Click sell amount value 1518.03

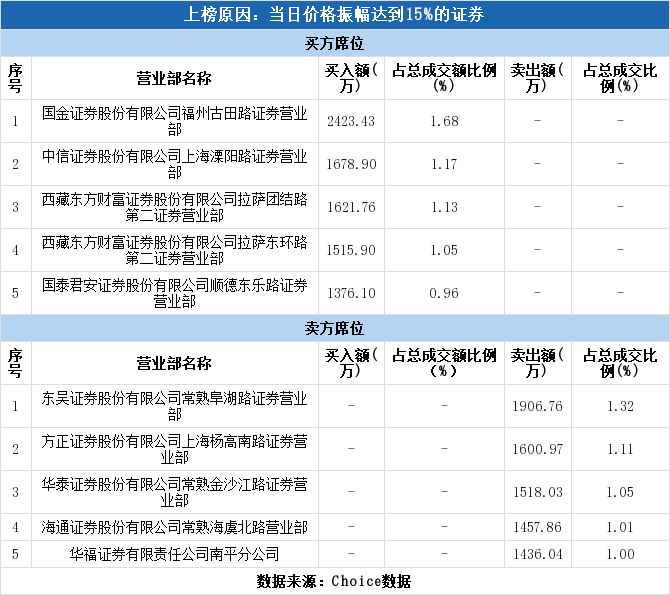pyautogui.click(x=538, y=492)
